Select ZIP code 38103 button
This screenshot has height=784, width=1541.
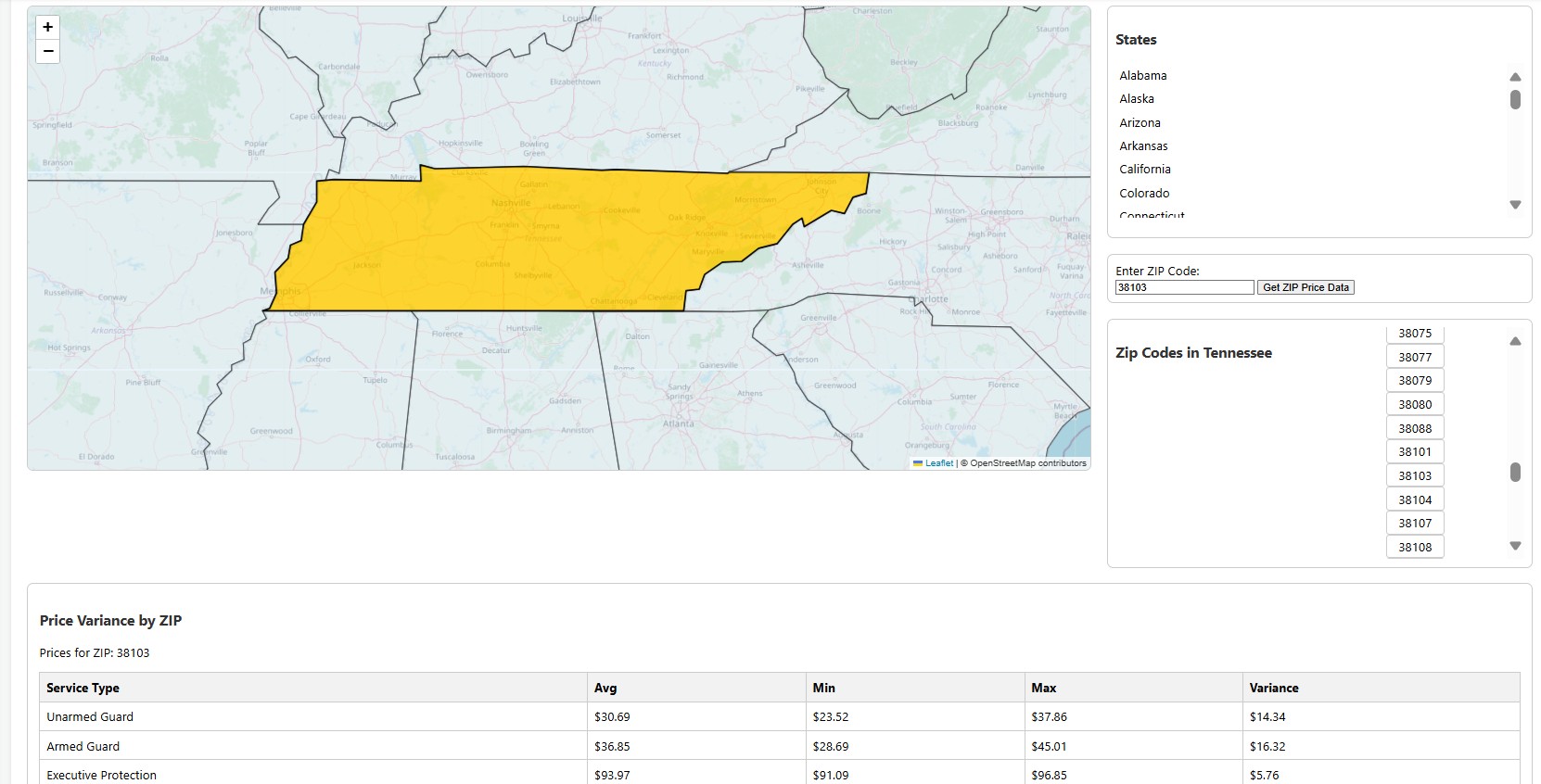tap(1415, 476)
